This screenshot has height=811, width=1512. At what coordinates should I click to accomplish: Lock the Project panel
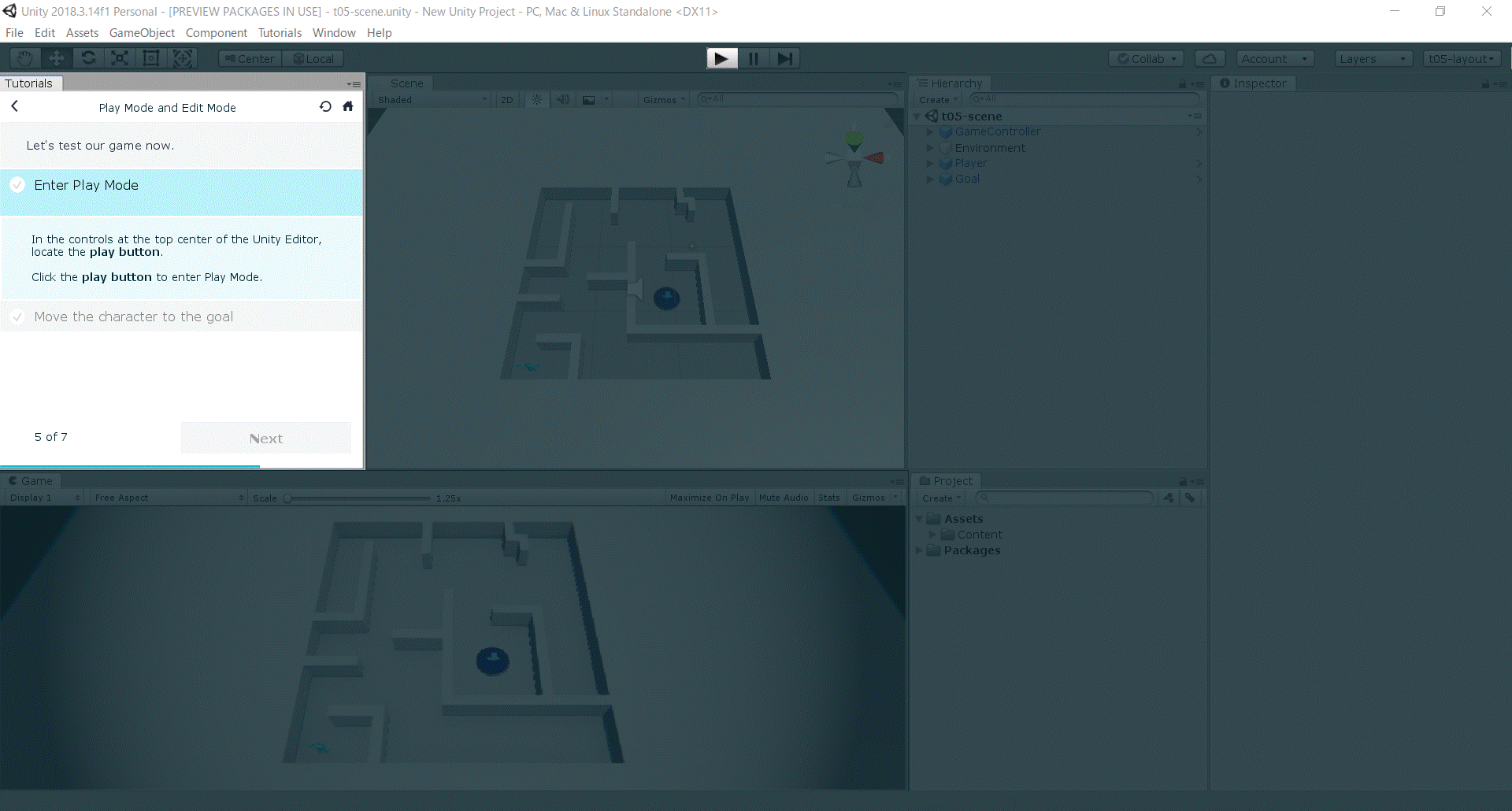pos(1182,481)
